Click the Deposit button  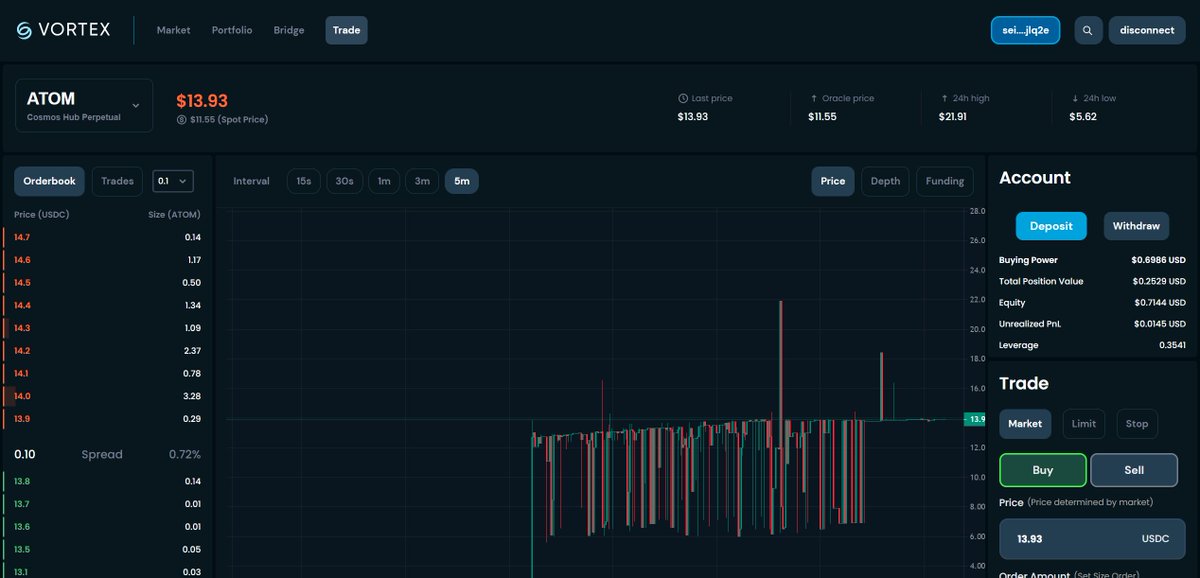[1051, 226]
